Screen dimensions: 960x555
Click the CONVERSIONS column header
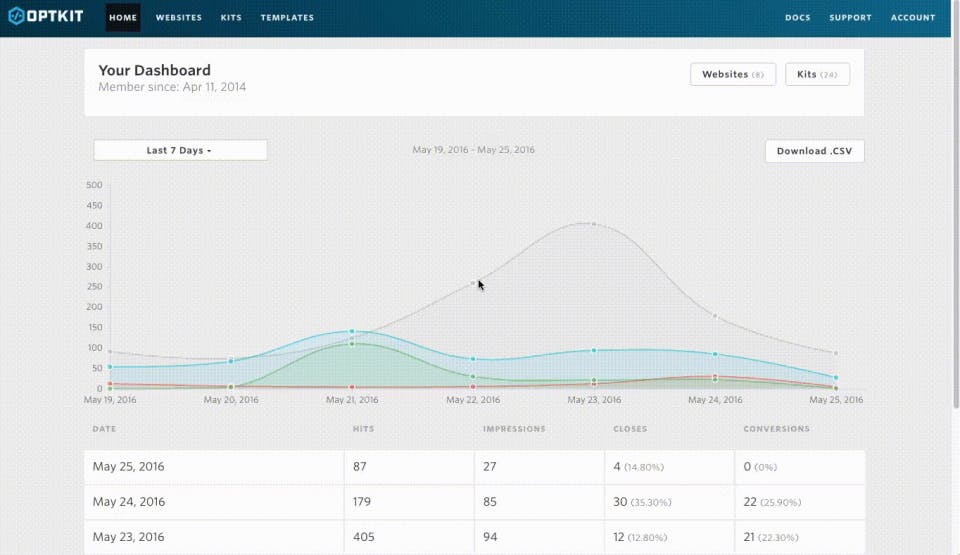[x=776, y=429]
